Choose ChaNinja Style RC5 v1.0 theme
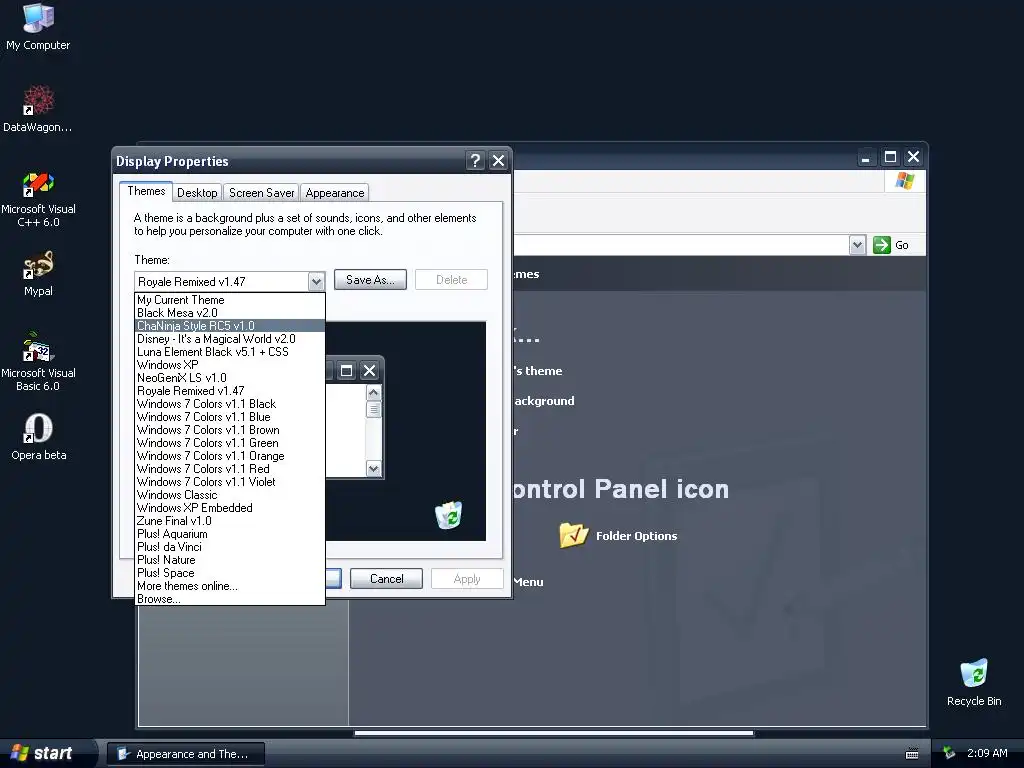This screenshot has height=768, width=1024. [x=230, y=326]
